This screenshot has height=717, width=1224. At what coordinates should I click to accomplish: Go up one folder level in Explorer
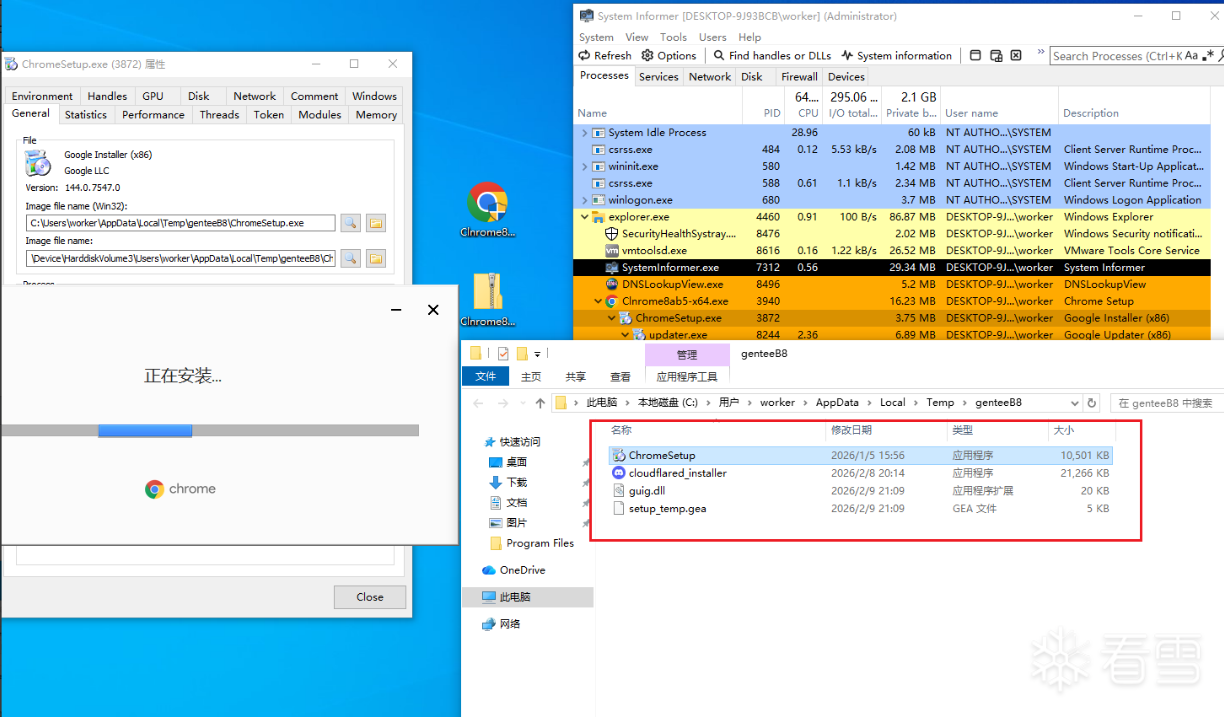[541, 403]
